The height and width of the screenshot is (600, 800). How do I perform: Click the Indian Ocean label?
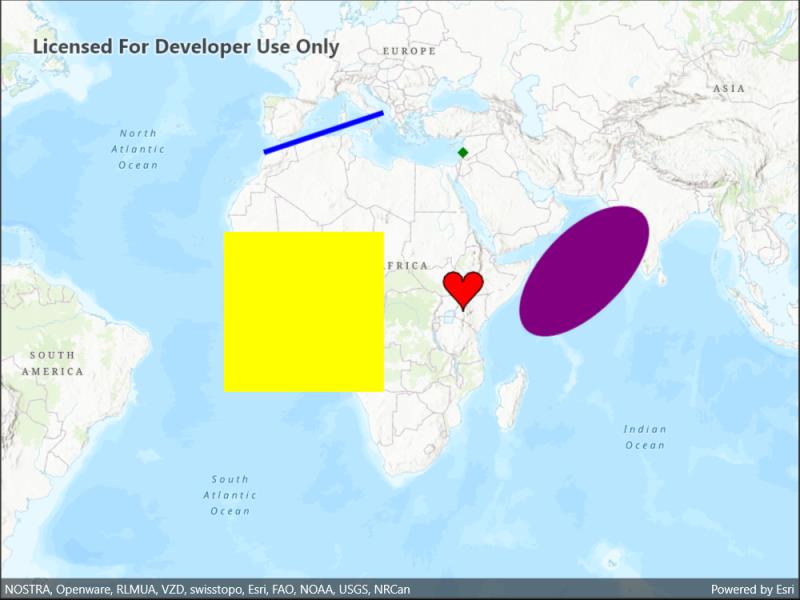(645, 437)
